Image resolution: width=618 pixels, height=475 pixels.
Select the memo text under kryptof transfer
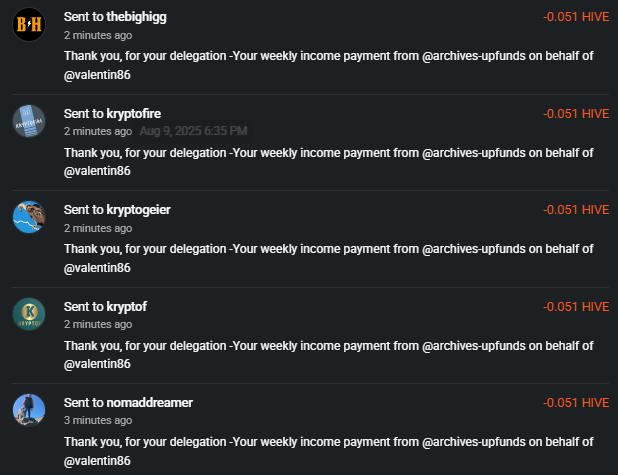[329, 355]
